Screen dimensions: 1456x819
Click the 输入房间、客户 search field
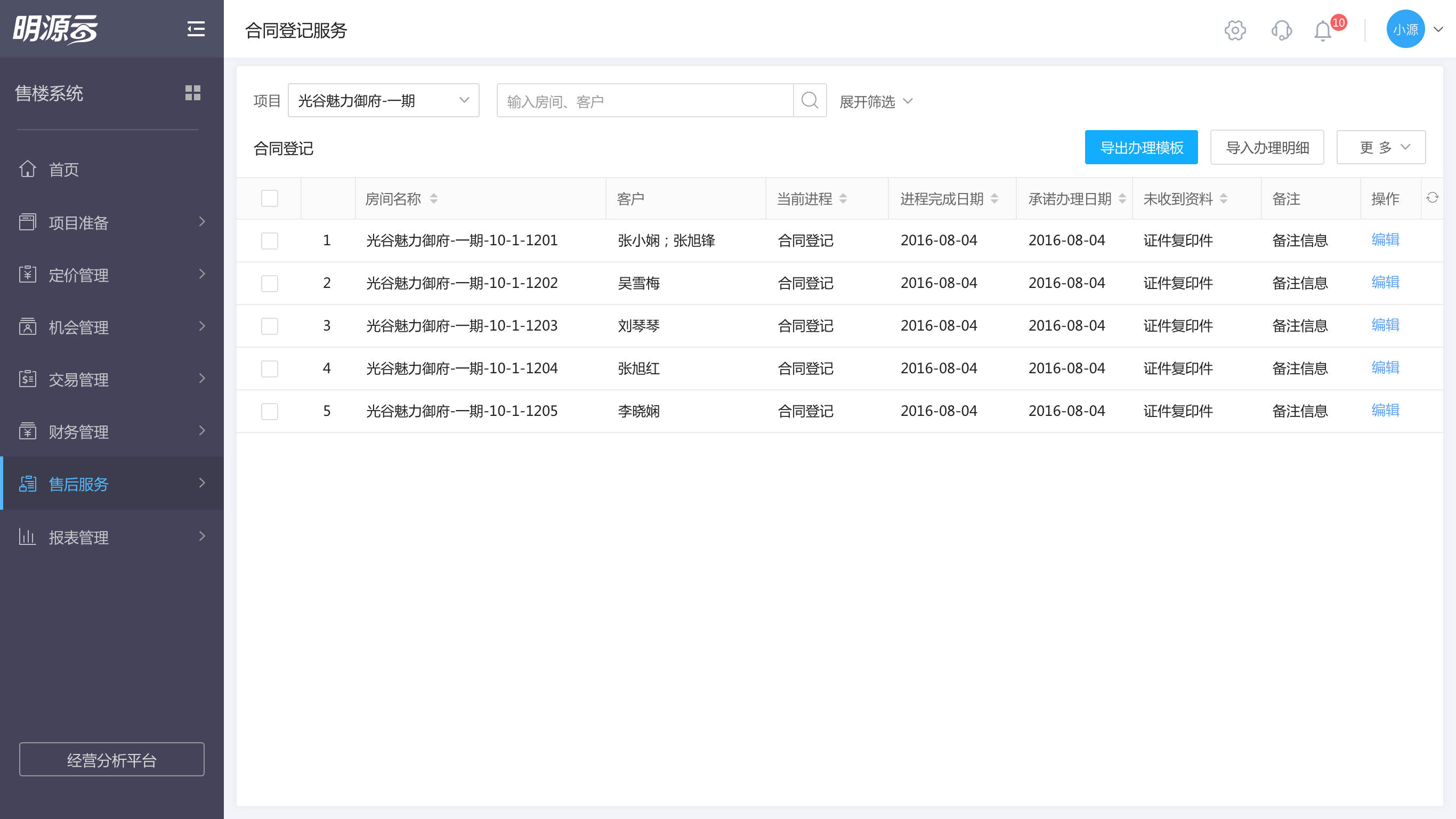click(x=645, y=101)
